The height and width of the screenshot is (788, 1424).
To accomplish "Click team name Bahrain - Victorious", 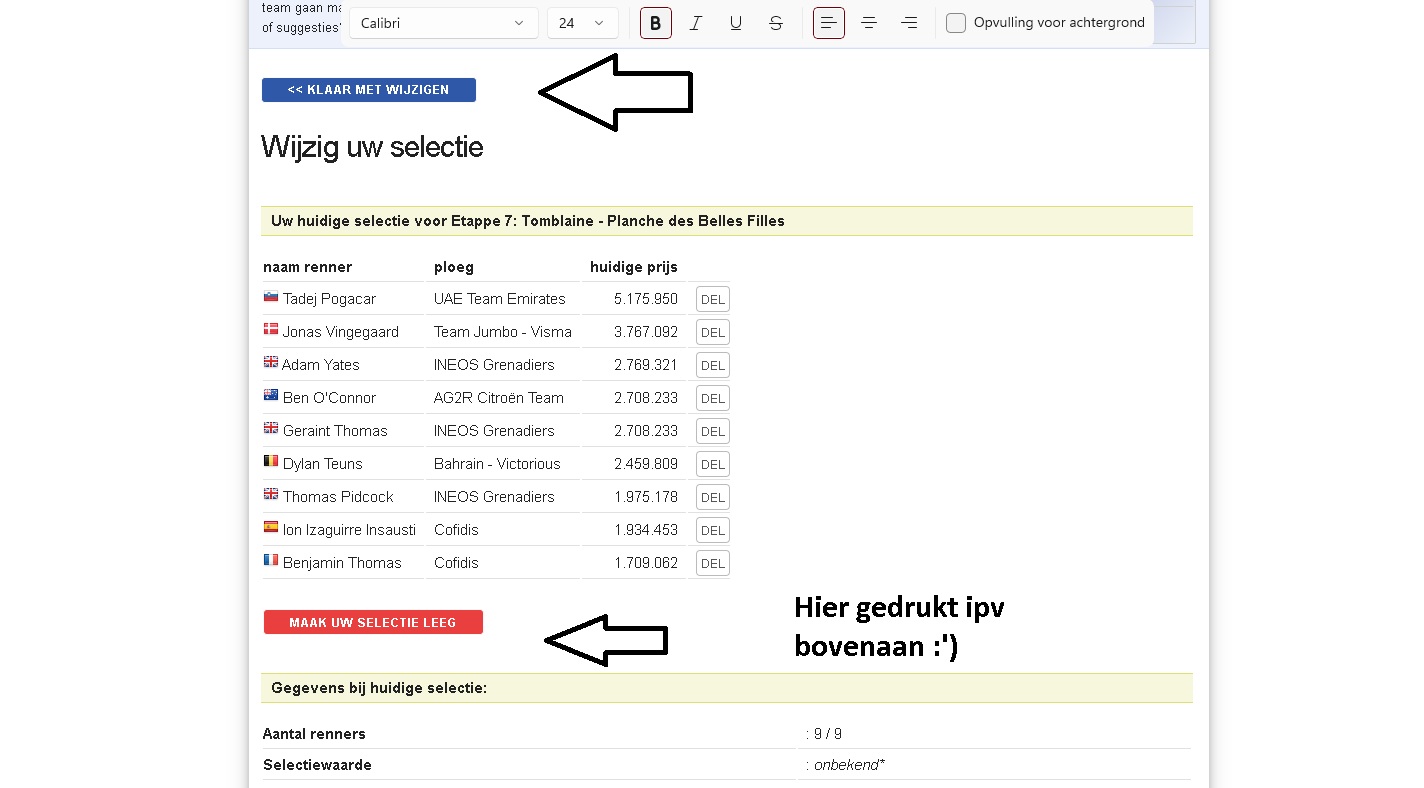I will pos(497,464).
